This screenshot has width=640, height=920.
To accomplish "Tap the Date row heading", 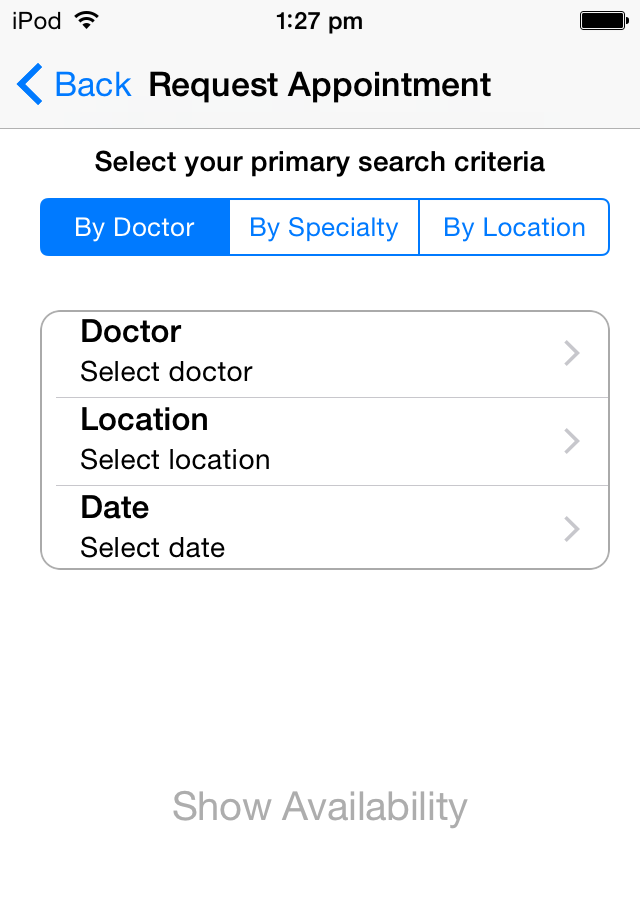I will coord(115,508).
